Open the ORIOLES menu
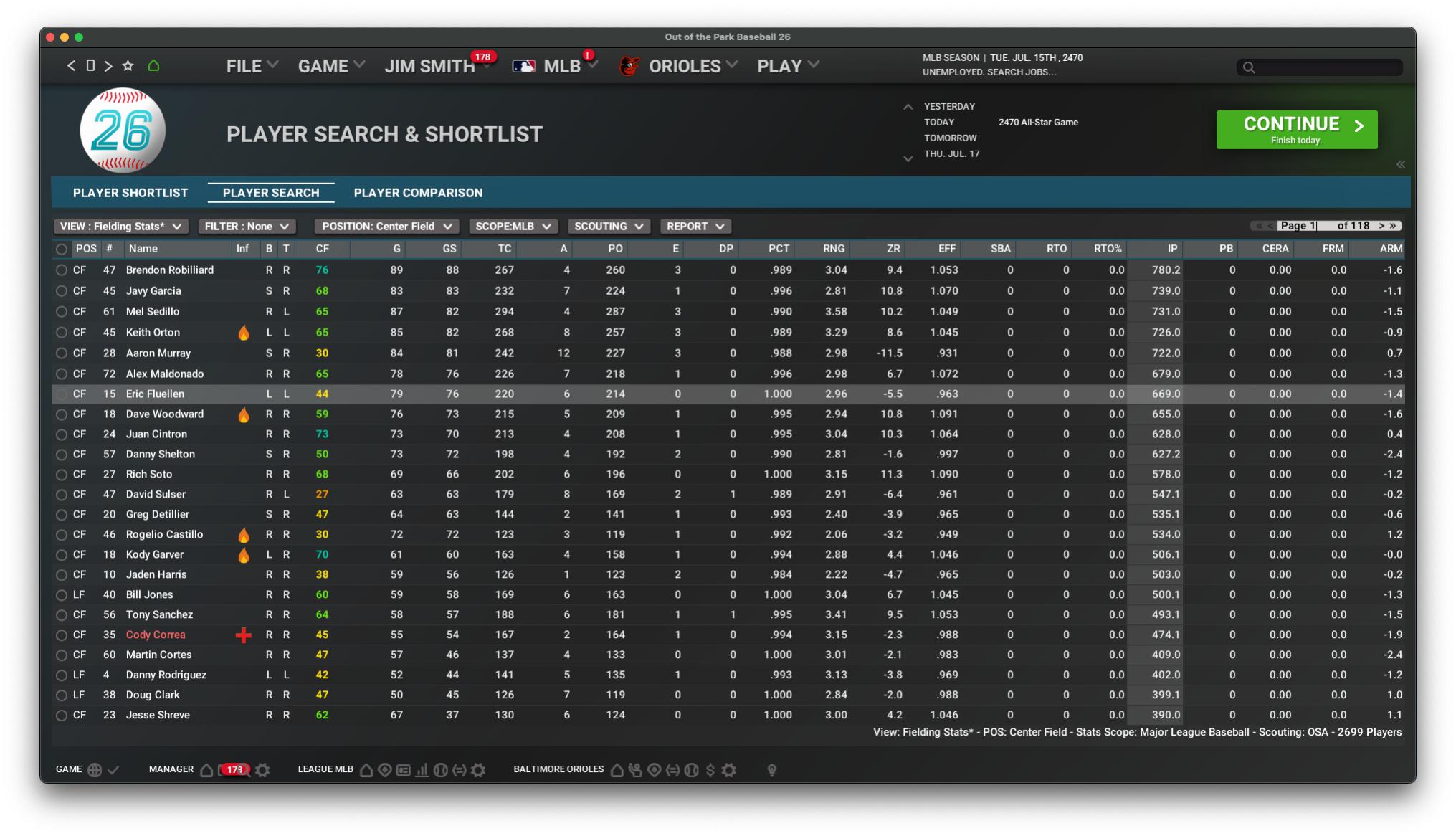The width and height of the screenshot is (1456, 836). pos(685,66)
